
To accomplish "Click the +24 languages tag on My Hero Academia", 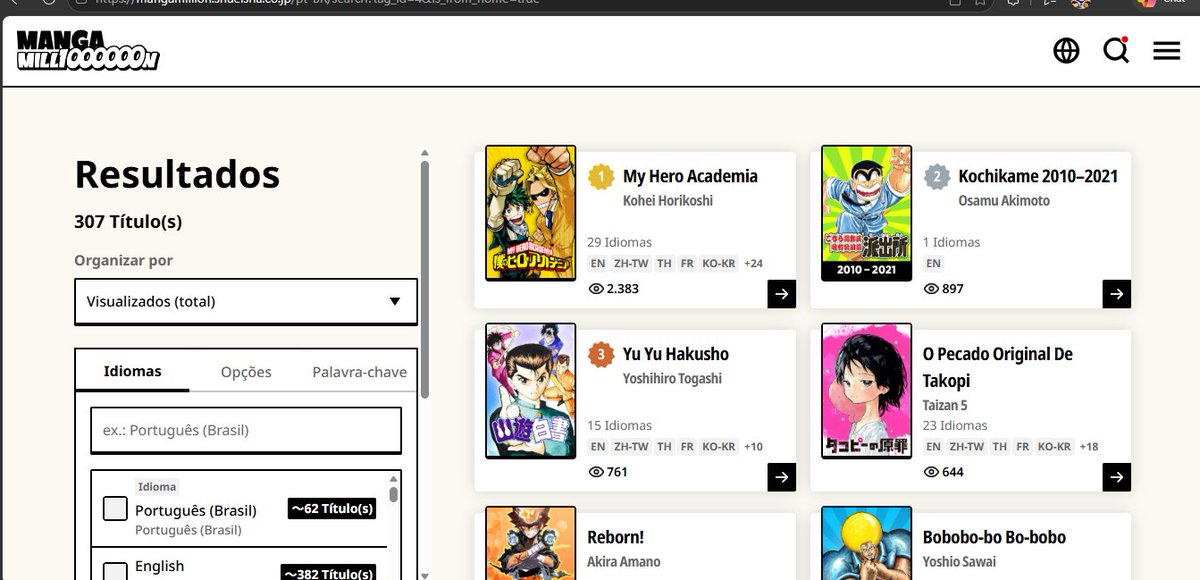I will click(754, 264).
